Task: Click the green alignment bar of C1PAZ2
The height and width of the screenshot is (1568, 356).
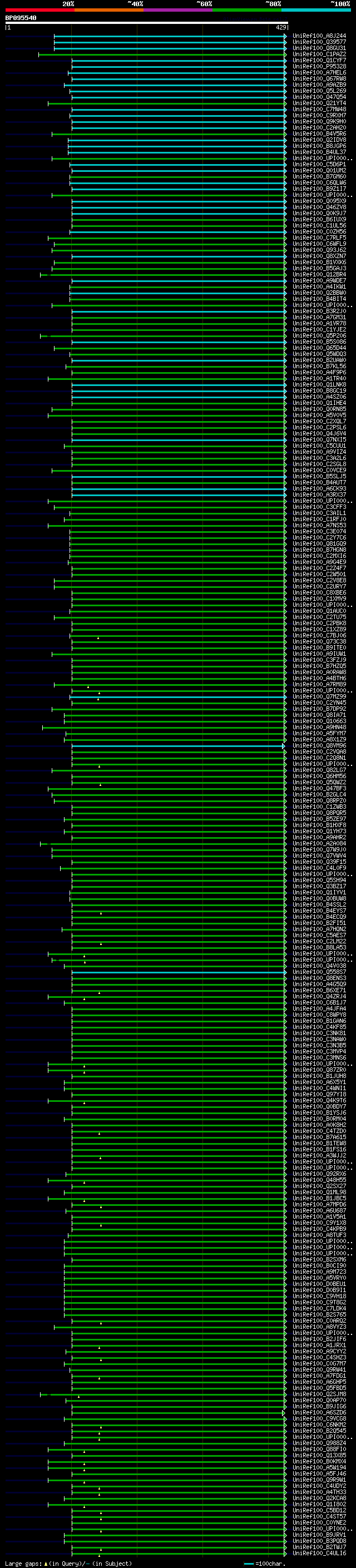Action: click(162, 54)
